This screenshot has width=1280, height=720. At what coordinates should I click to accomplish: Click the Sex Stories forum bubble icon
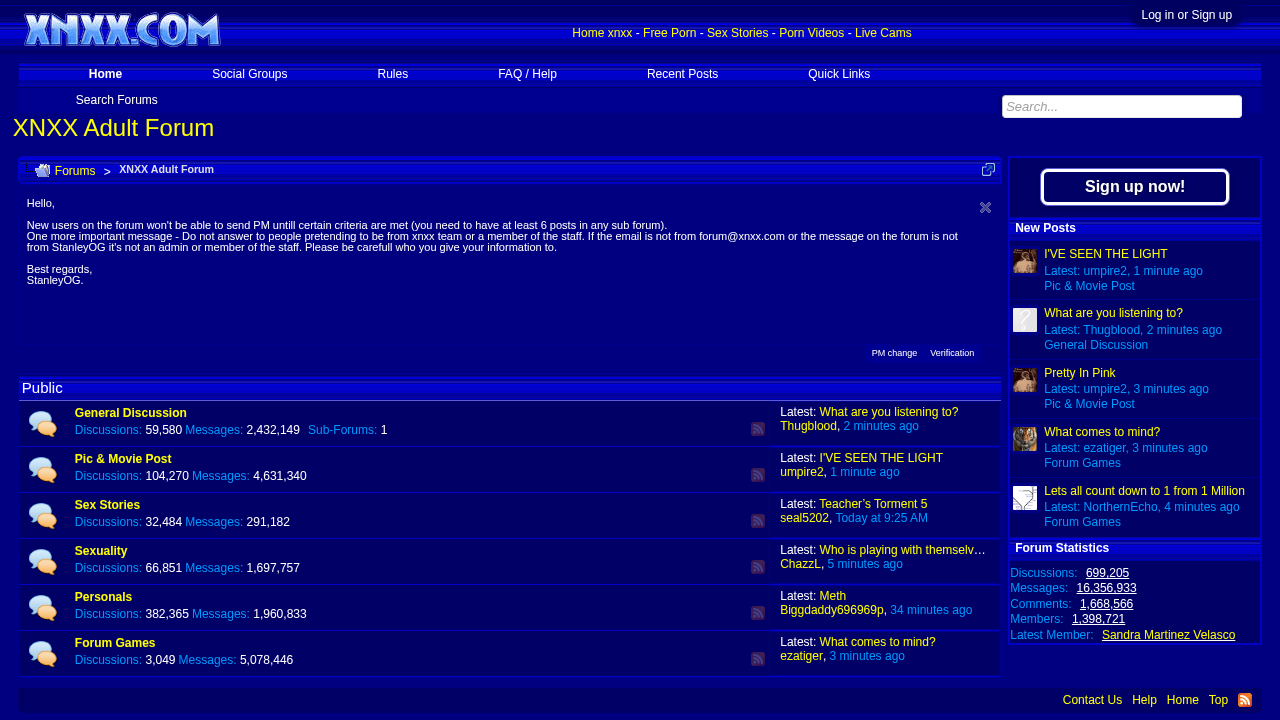pos(42,516)
